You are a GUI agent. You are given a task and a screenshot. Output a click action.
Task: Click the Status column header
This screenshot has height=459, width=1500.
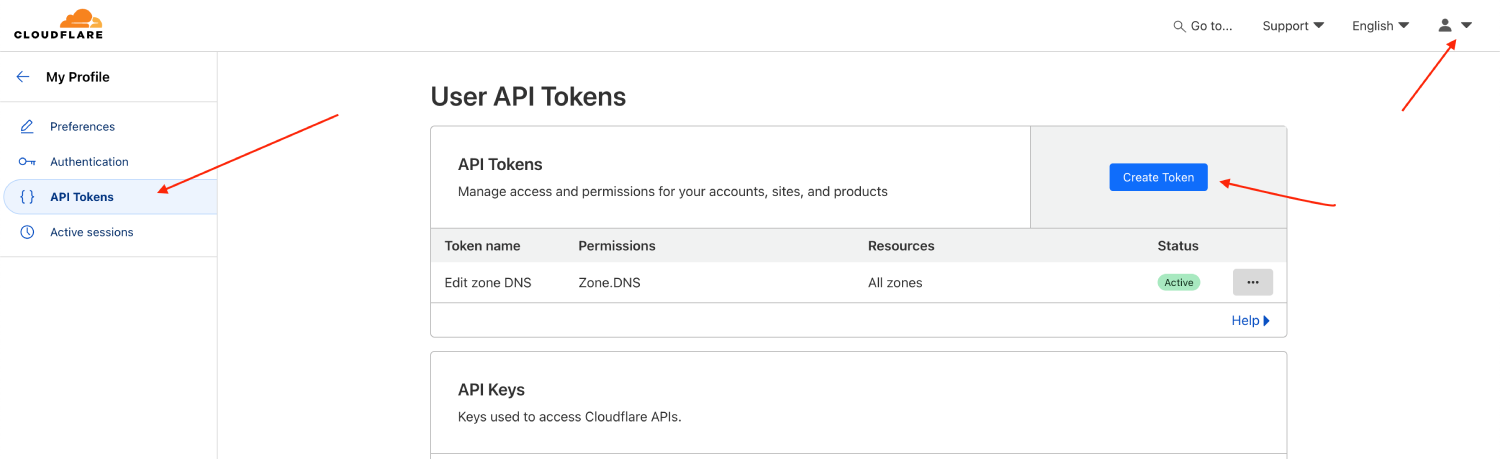click(x=1178, y=246)
